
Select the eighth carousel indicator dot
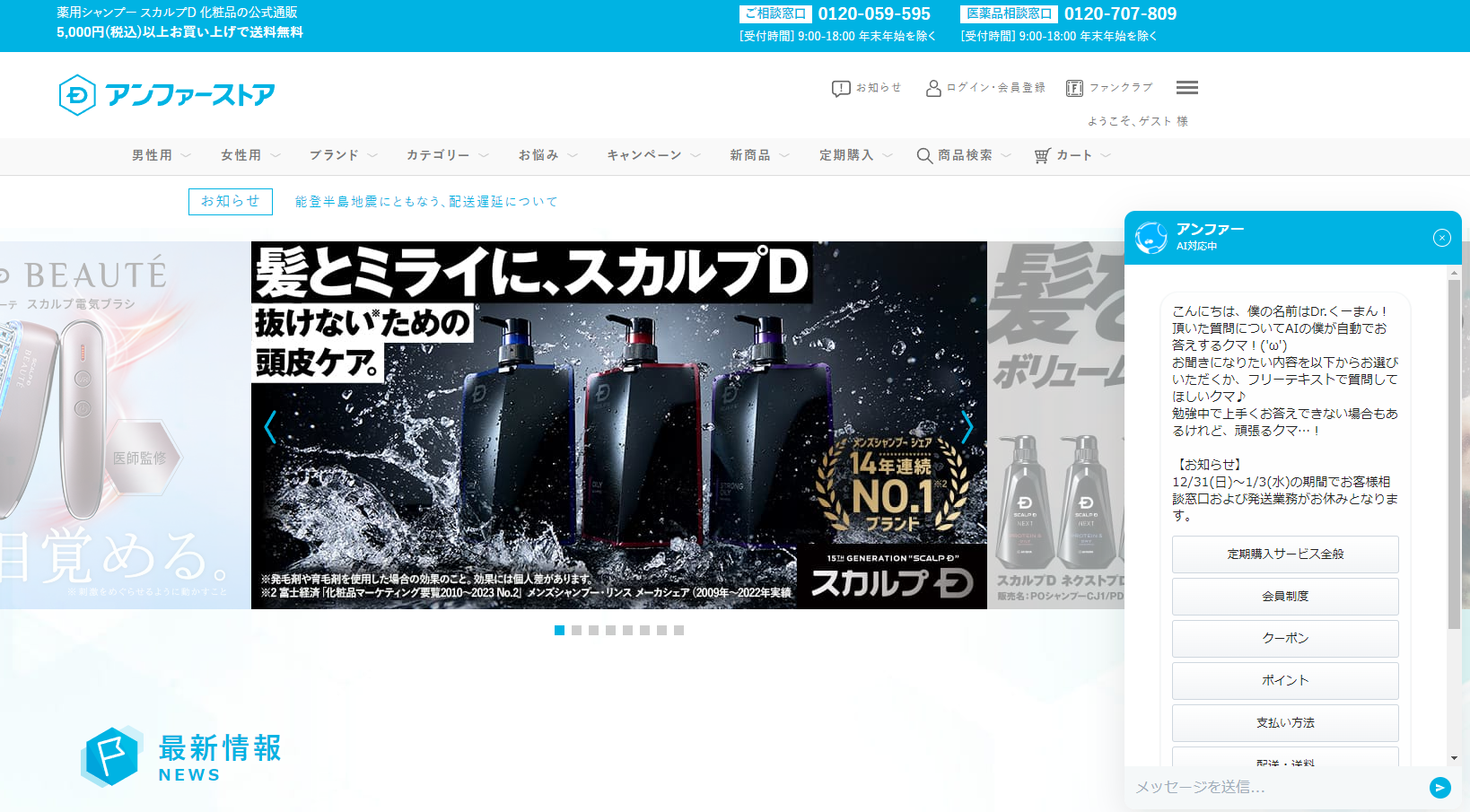(678, 631)
